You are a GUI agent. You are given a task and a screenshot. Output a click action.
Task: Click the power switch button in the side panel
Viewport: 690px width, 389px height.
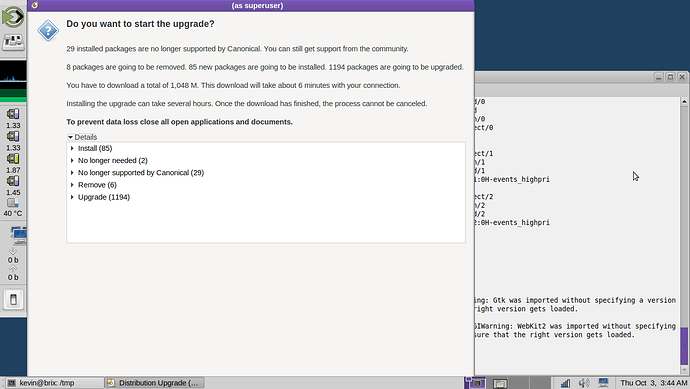click(x=13, y=300)
